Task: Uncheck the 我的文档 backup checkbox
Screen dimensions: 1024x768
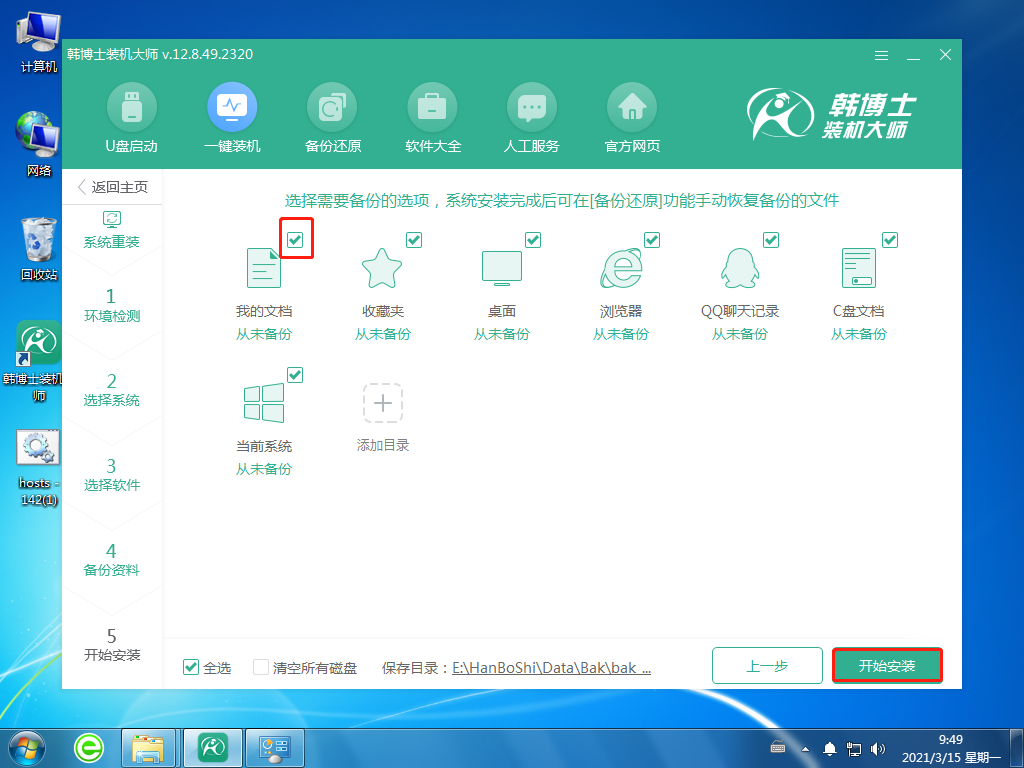Action: [295, 239]
